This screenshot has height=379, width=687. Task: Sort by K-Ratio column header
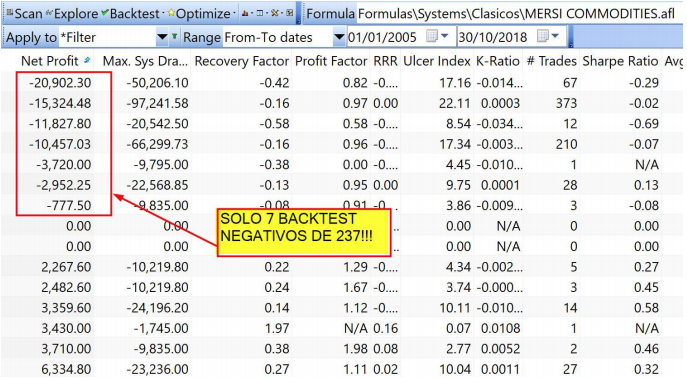click(x=498, y=61)
